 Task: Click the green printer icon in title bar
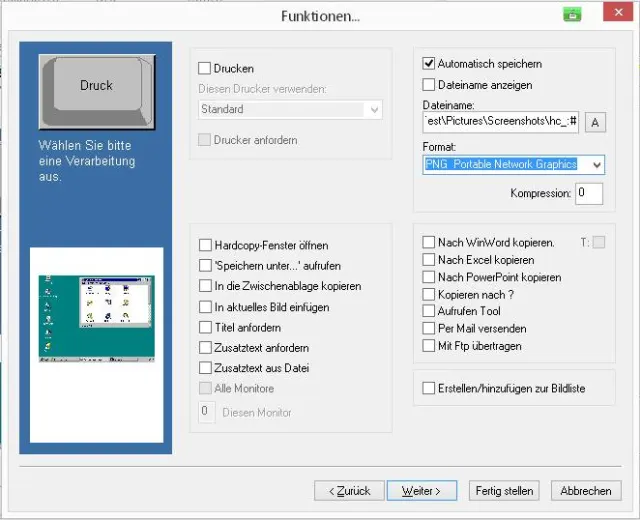[572, 14]
